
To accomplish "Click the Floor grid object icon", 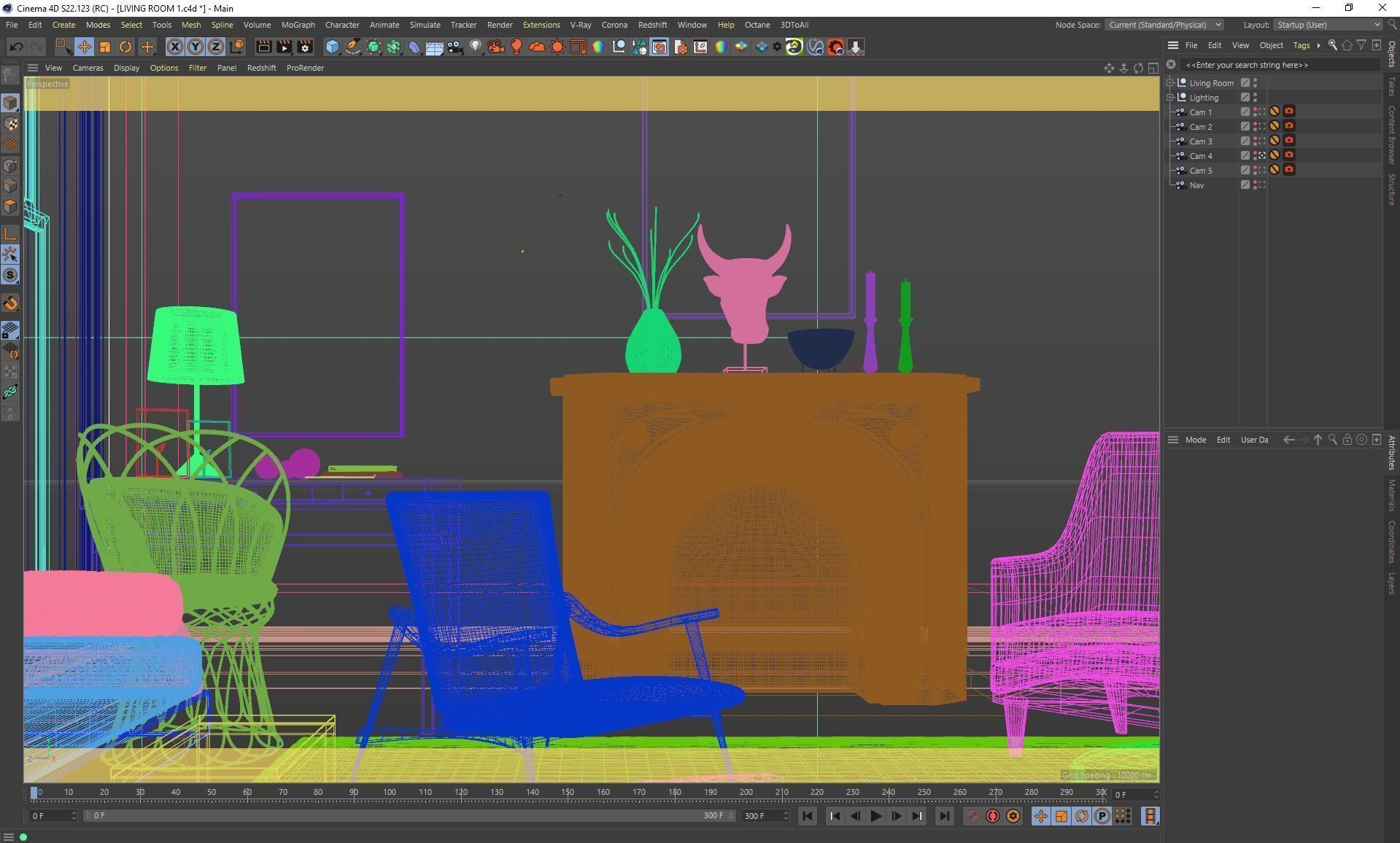I will click(435, 47).
